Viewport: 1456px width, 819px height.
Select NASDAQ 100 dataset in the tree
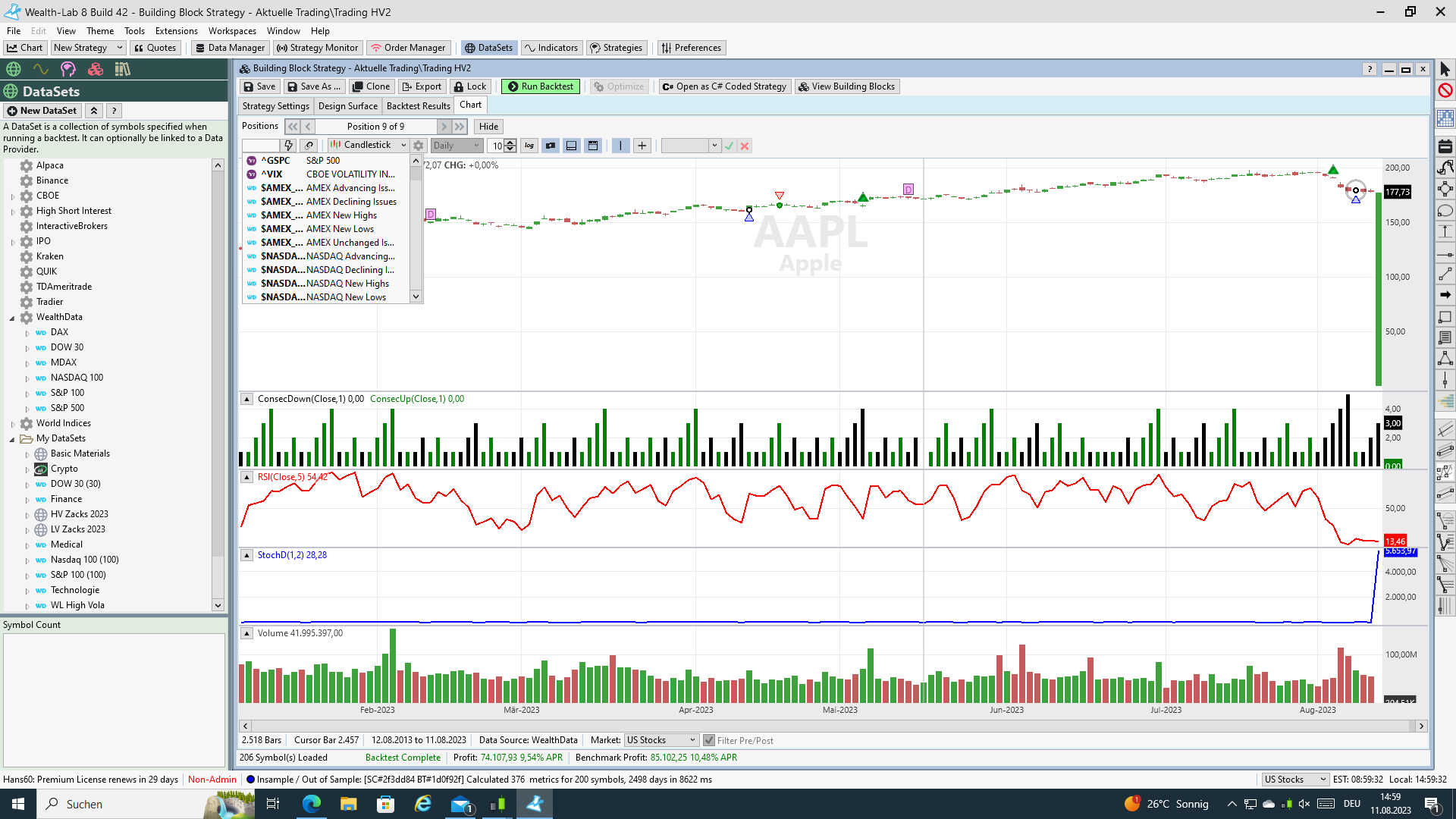77,378
